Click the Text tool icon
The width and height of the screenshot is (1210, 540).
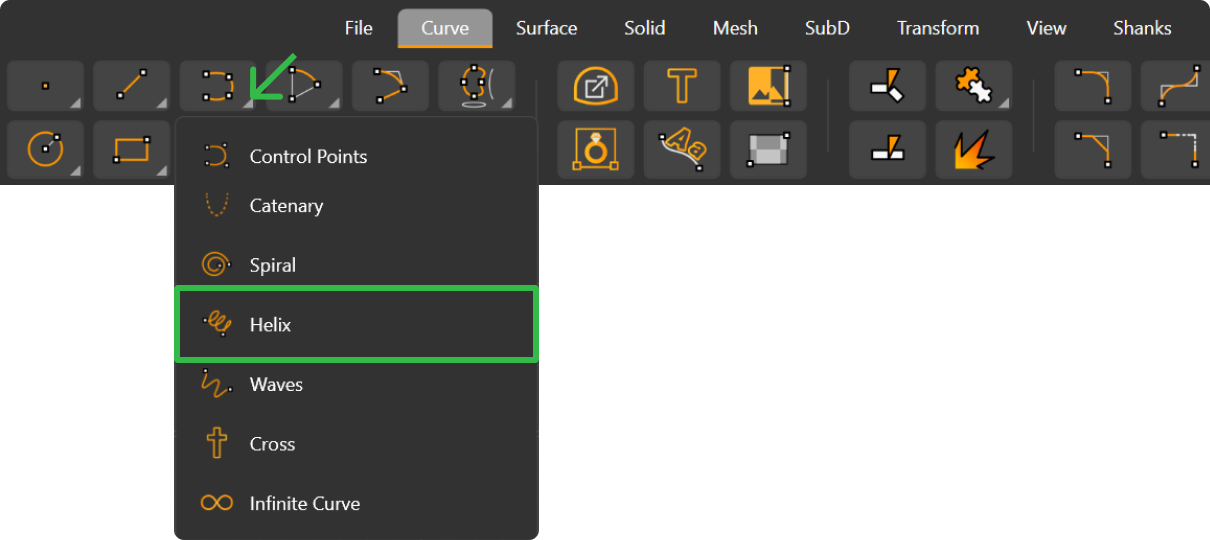[682, 86]
